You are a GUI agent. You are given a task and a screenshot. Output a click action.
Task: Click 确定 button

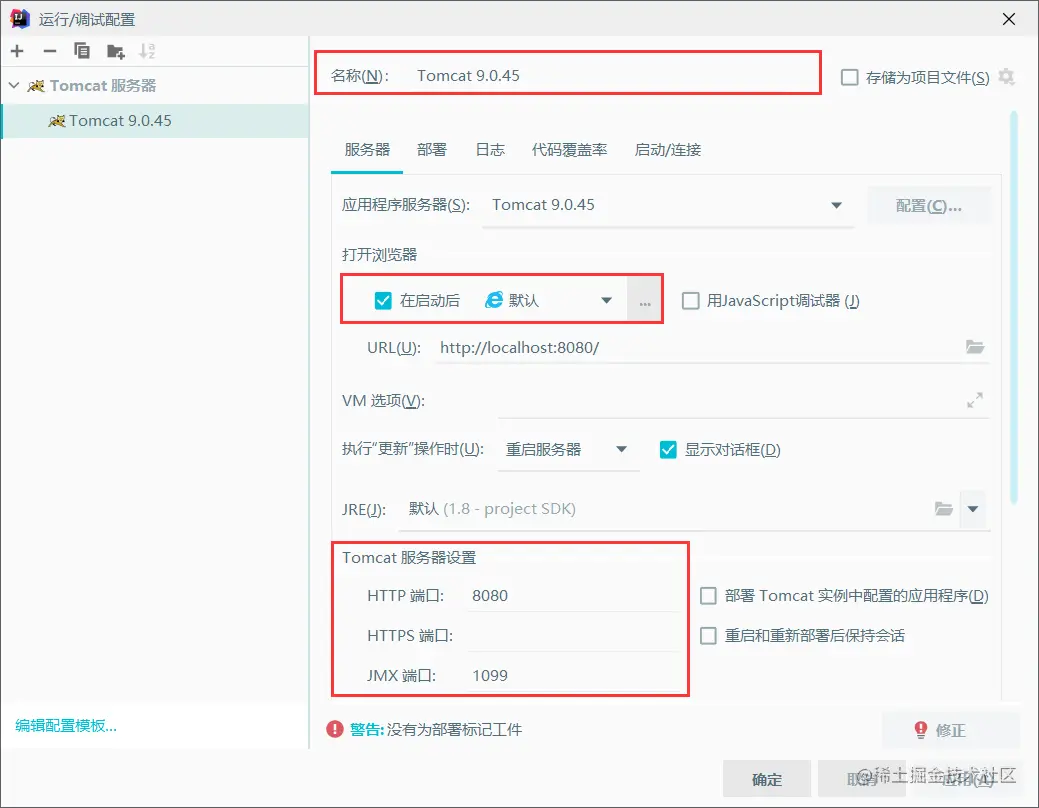tap(767, 779)
